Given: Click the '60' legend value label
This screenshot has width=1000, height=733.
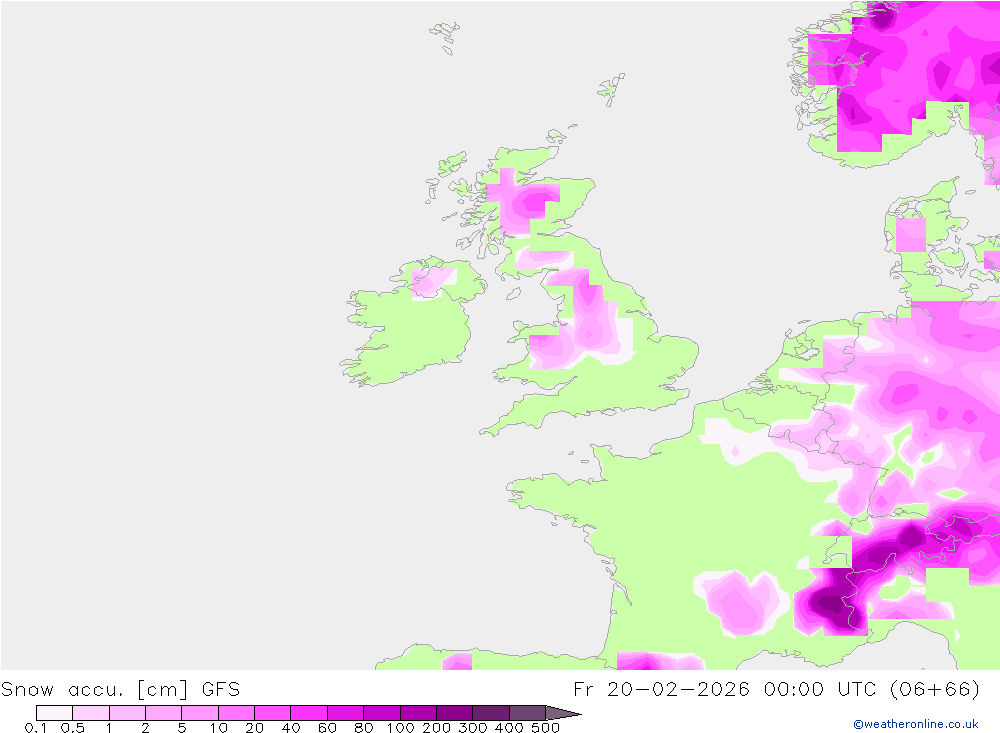Looking at the screenshot, I should 327,728.
